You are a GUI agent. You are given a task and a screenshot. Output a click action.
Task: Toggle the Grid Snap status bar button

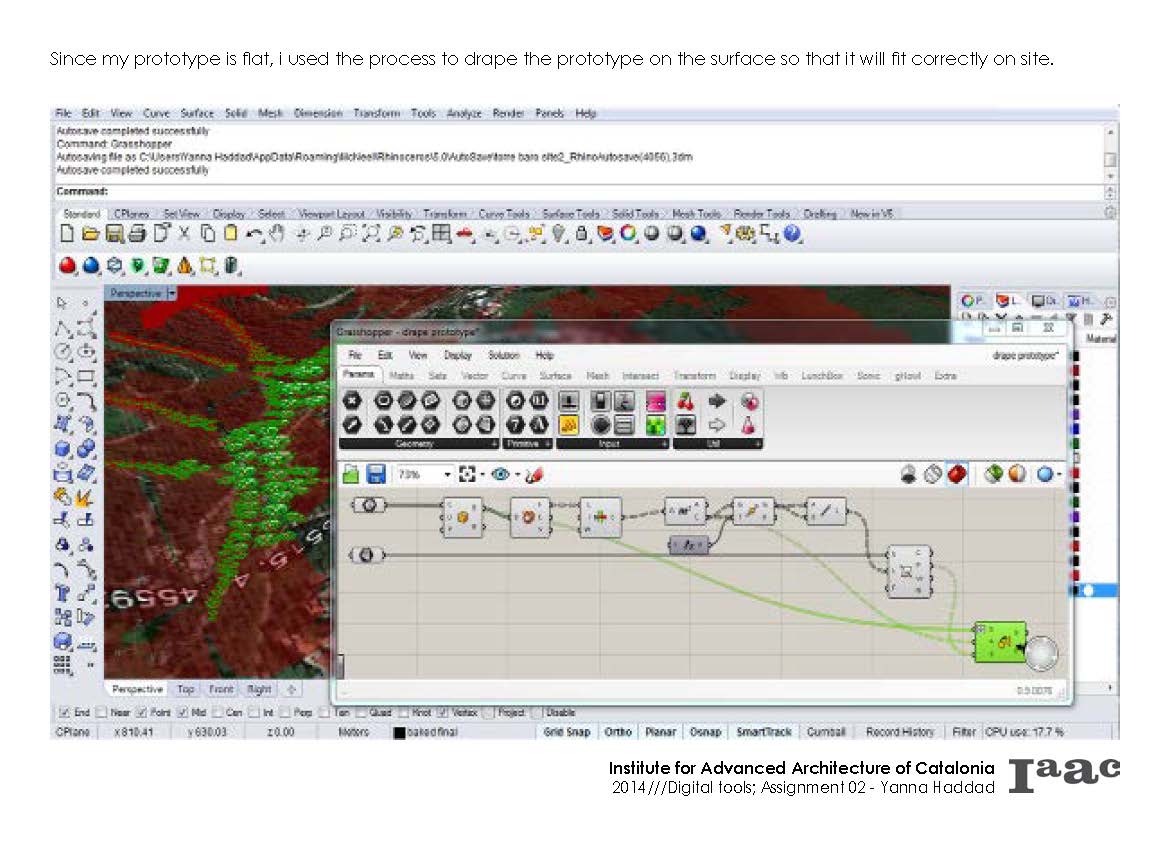(x=567, y=732)
